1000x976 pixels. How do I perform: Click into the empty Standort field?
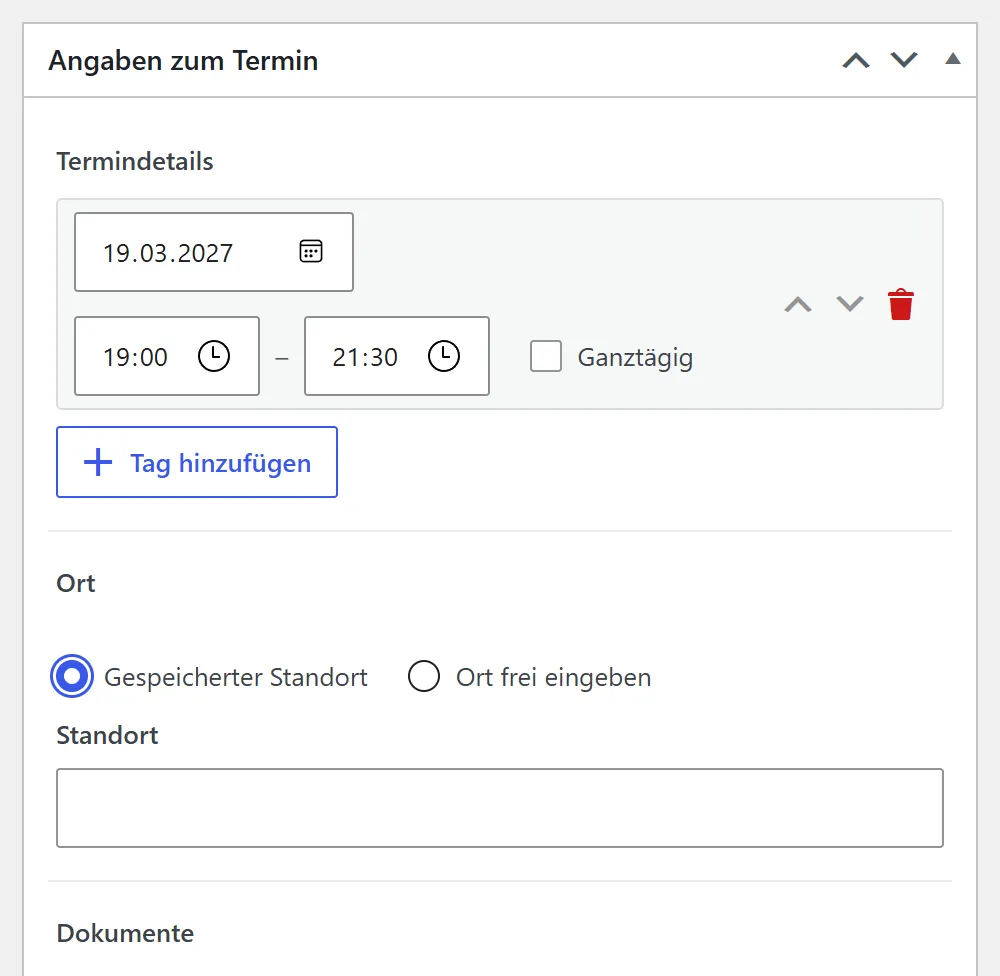tap(500, 808)
